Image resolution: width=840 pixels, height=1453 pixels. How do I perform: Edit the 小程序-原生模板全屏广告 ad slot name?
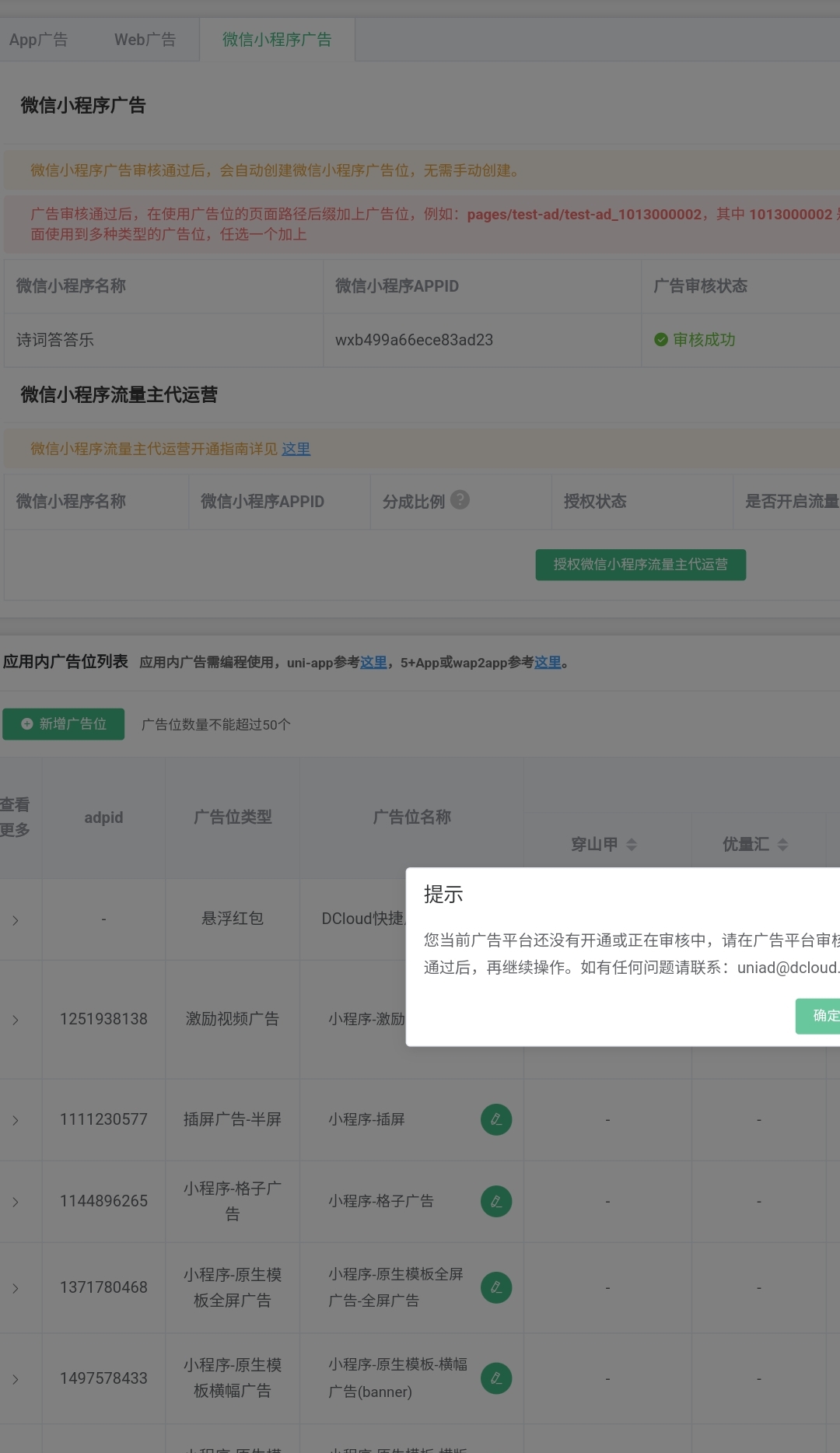coord(496,1287)
